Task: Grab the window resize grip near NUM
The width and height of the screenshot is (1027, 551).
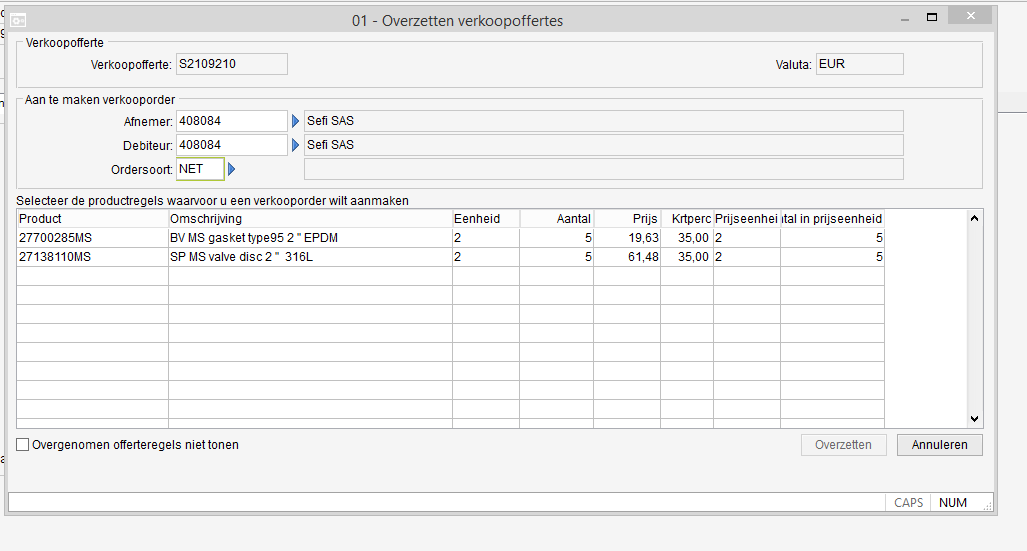Action: click(x=988, y=505)
